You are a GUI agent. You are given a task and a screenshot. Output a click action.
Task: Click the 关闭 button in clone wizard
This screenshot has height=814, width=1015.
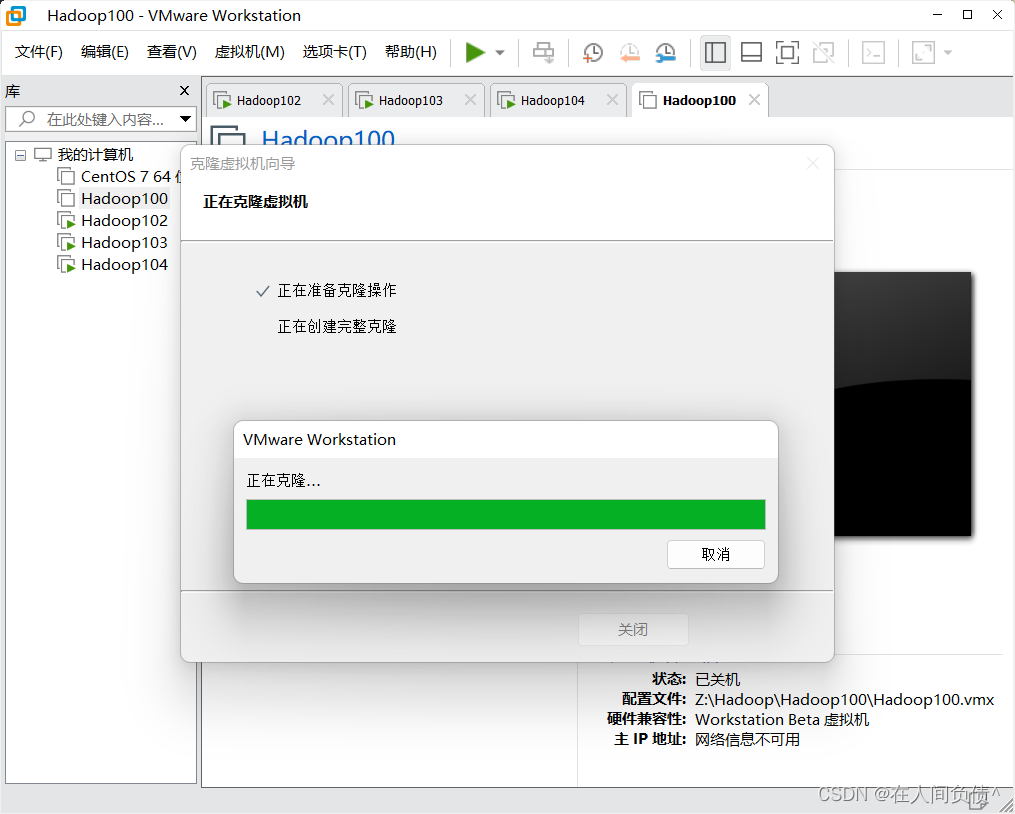click(632, 629)
